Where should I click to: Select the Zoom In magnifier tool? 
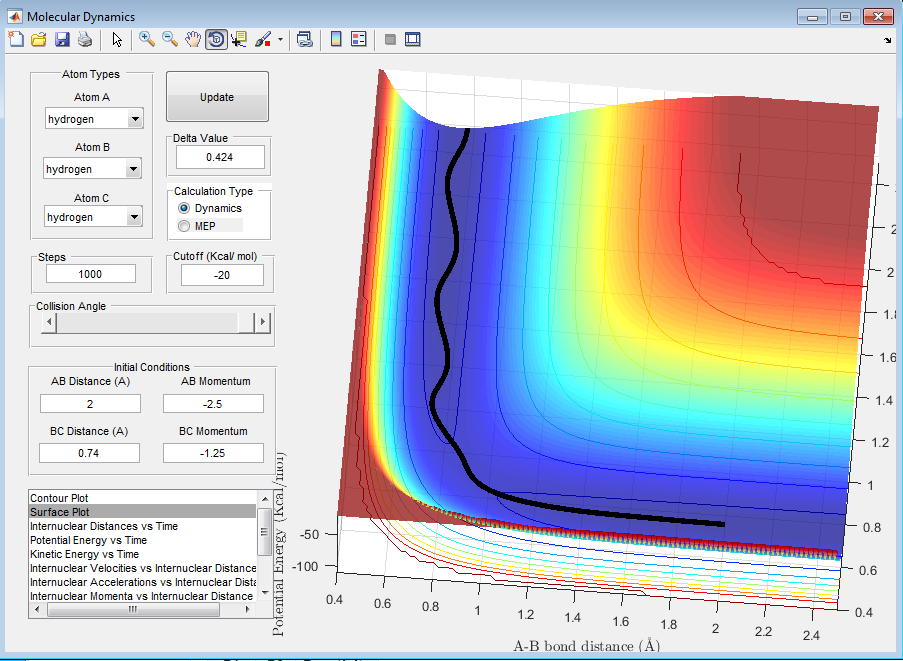click(147, 39)
